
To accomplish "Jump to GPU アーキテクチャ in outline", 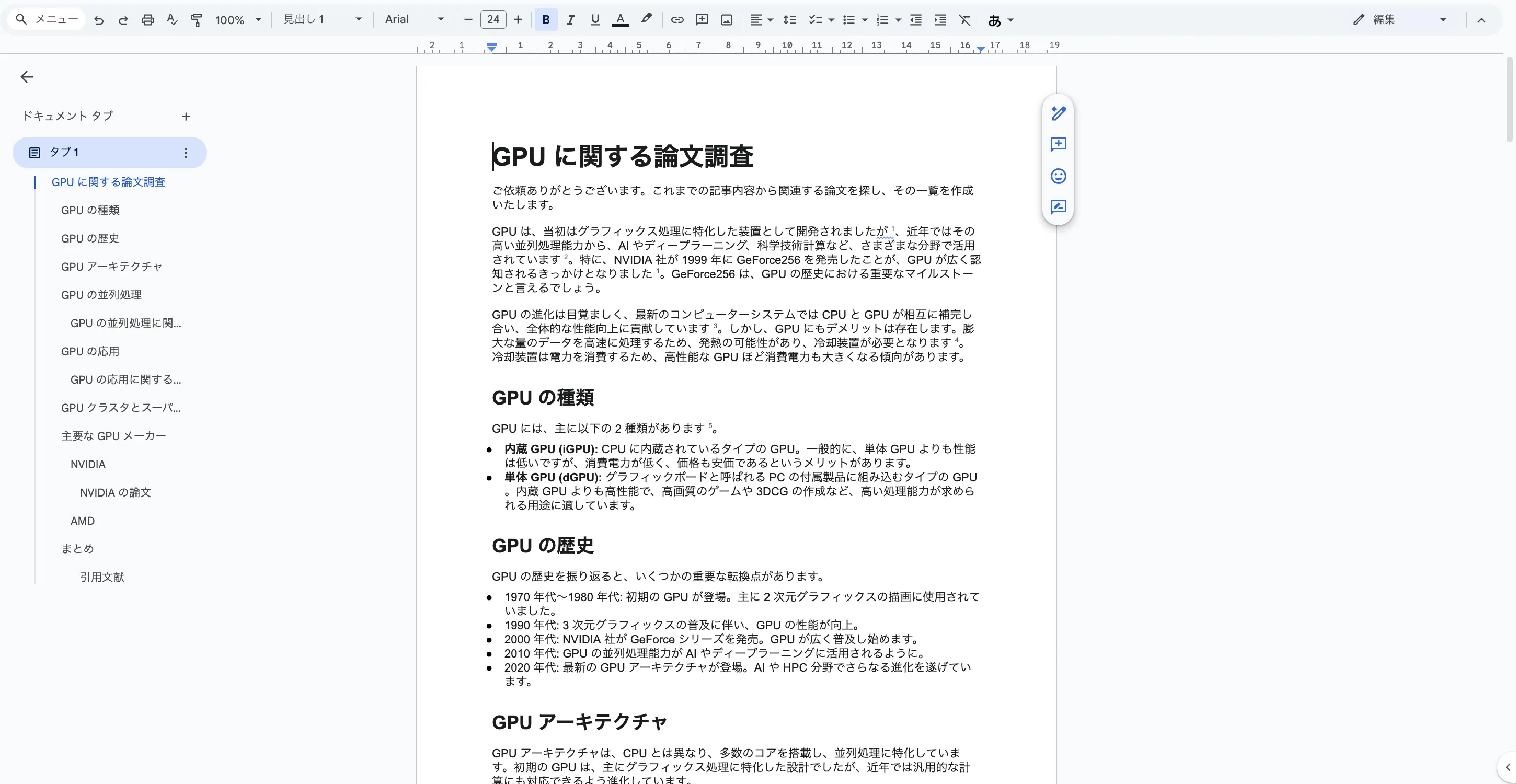I will pos(111,267).
